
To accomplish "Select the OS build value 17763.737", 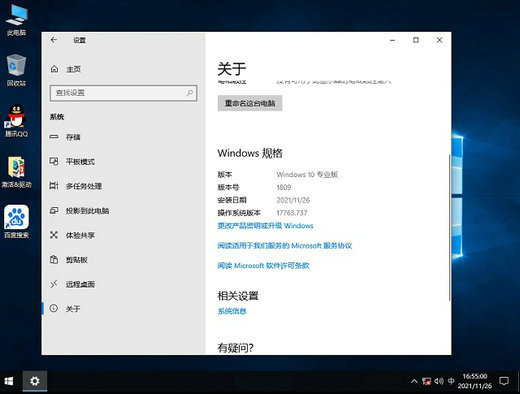I will click(x=292, y=213).
